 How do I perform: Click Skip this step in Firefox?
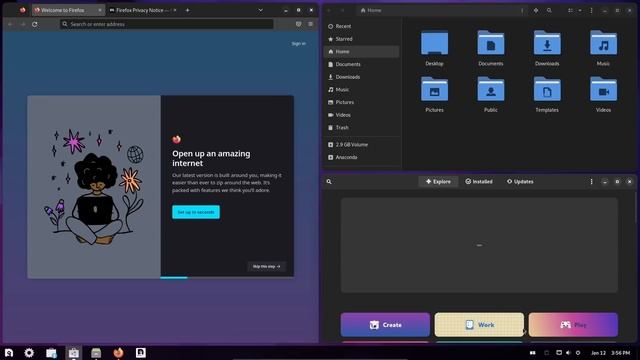coord(267,267)
